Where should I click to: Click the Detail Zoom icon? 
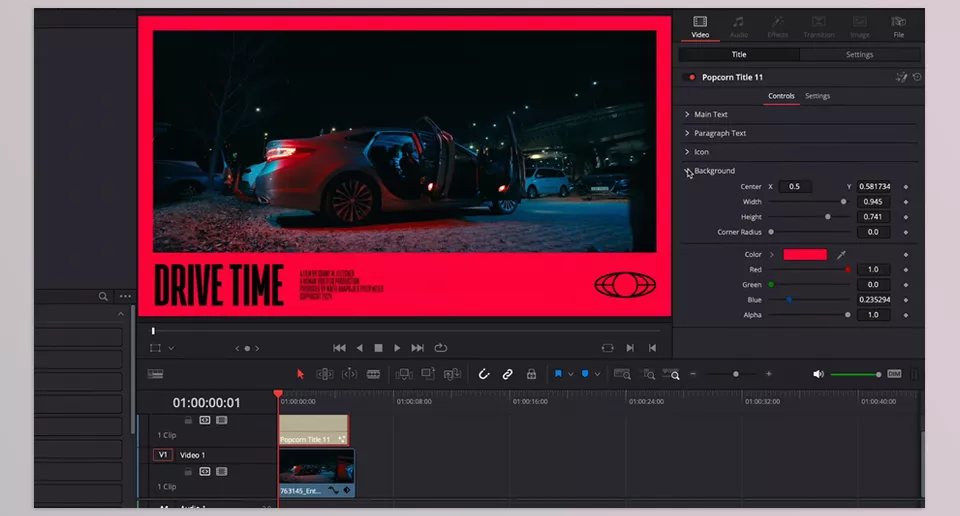tap(649, 374)
